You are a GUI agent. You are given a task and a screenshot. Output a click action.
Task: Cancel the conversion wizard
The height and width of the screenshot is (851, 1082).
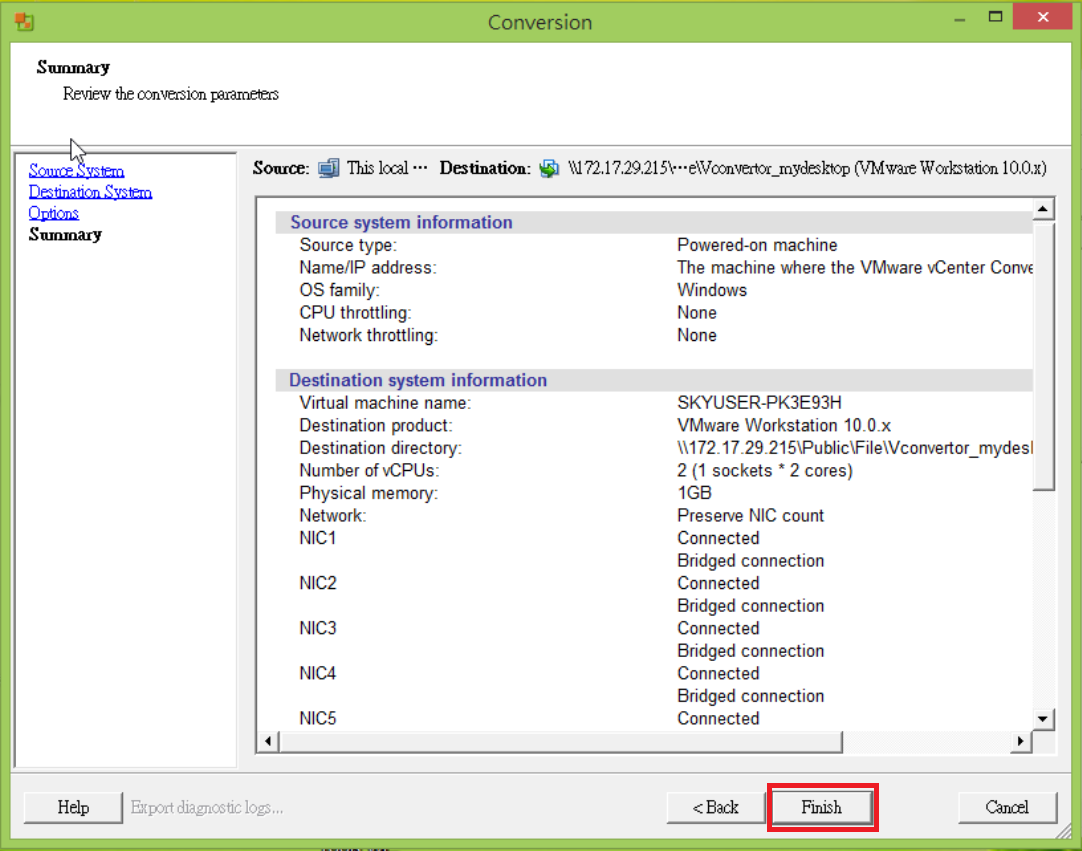(1007, 807)
